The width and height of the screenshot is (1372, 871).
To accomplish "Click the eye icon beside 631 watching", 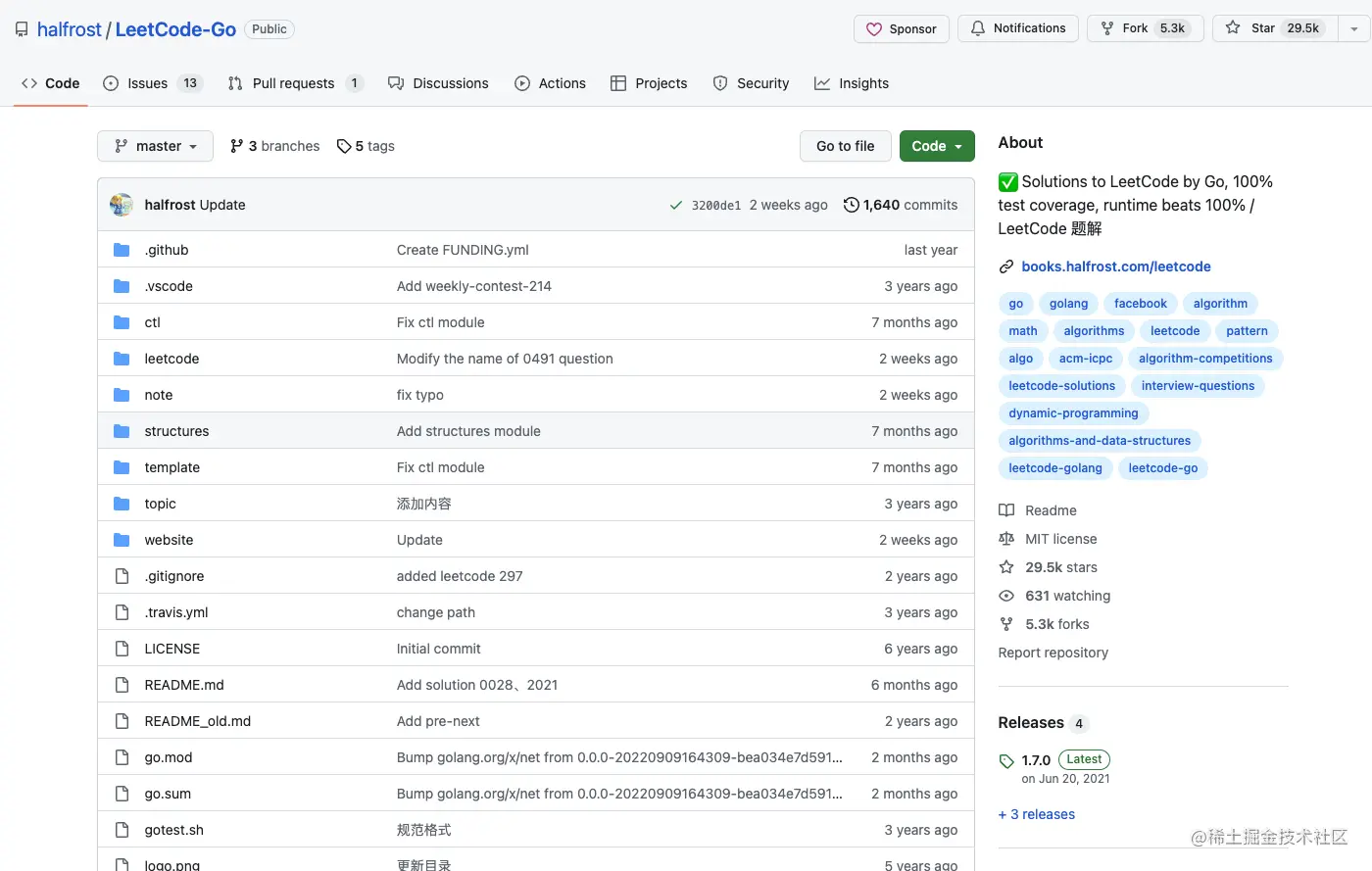I will [x=1006, y=596].
